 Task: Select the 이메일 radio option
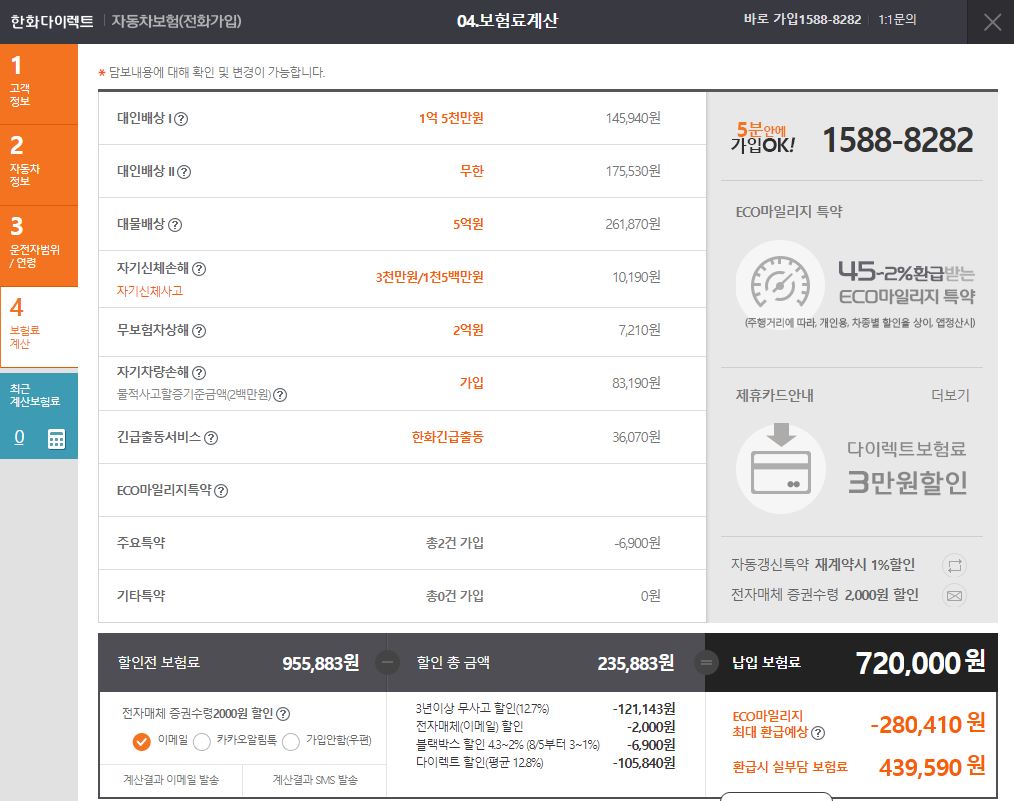141,742
